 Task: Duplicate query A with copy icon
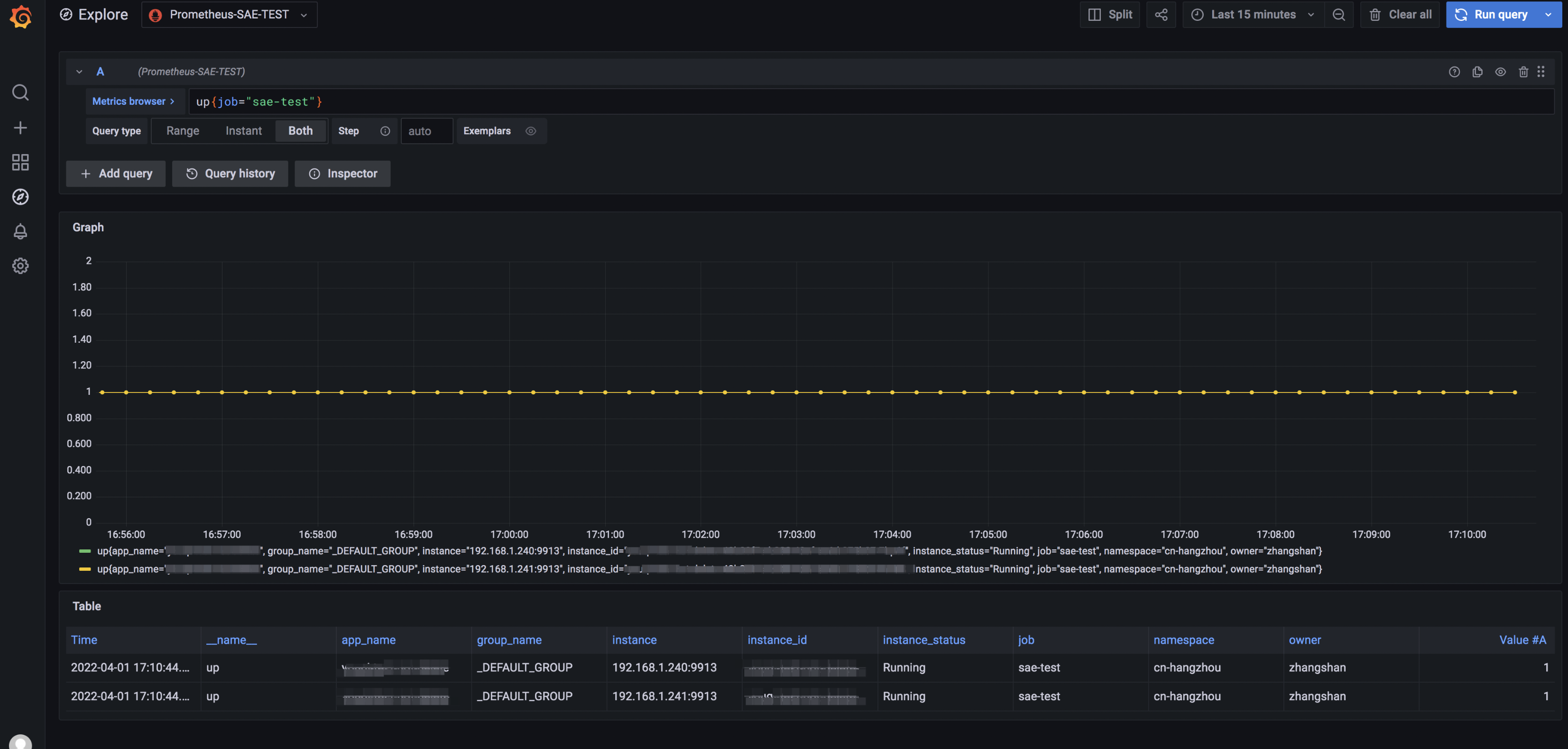(1477, 72)
